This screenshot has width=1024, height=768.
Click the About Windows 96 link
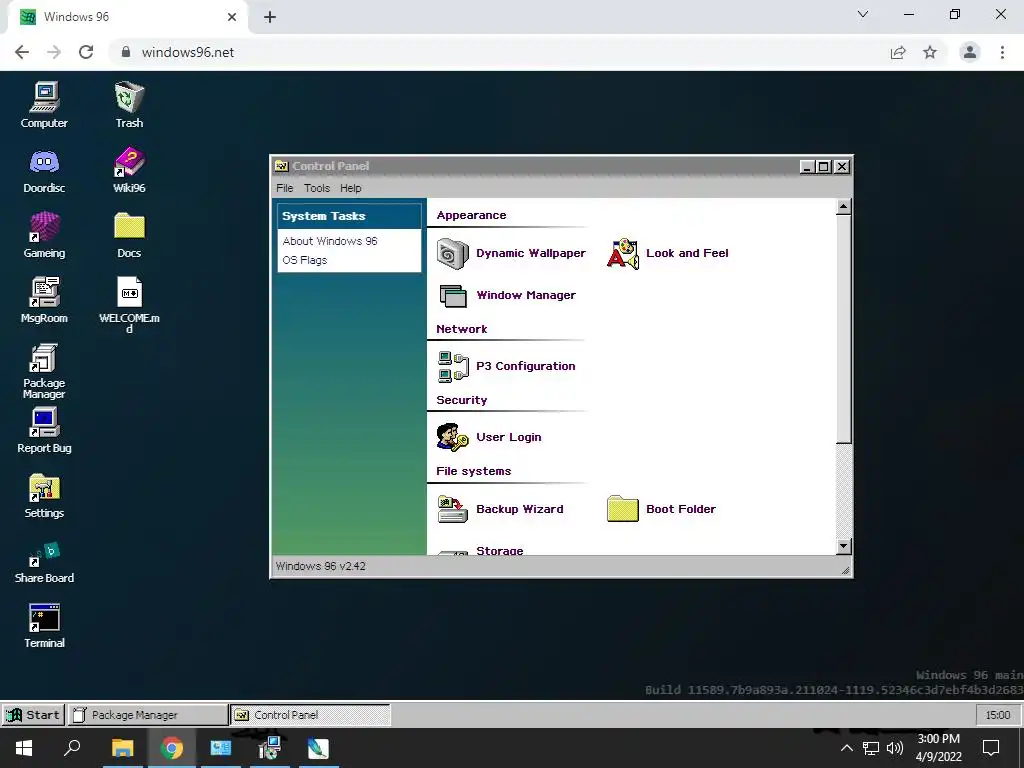click(330, 241)
